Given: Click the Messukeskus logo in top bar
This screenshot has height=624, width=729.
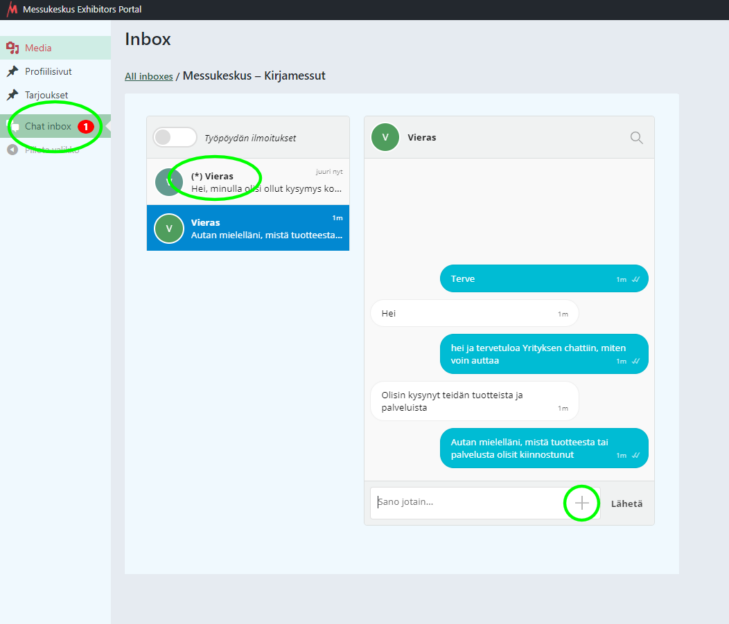Looking at the screenshot, I should pos(12,10).
